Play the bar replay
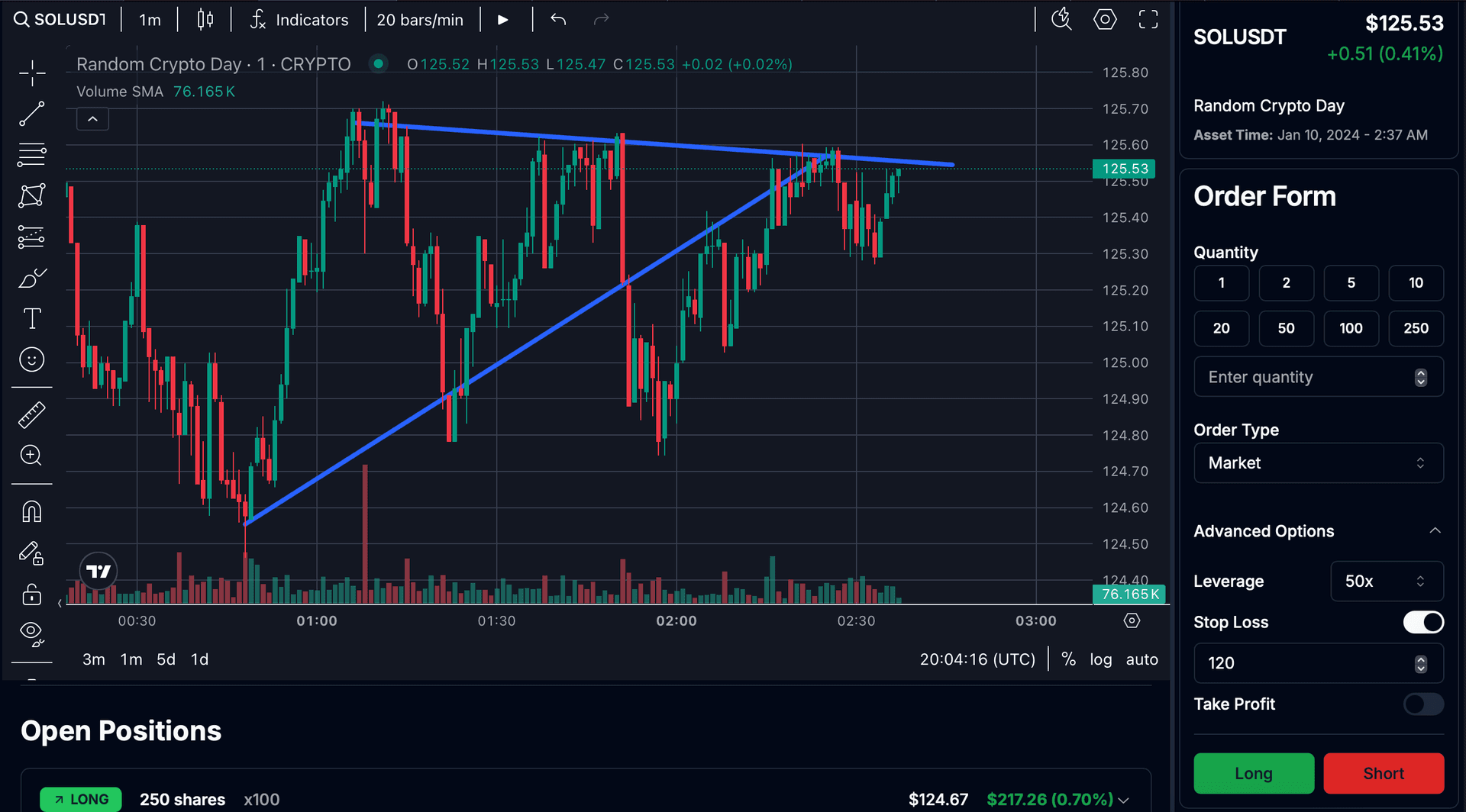The height and width of the screenshot is (812, 1466). pos(502,20)
